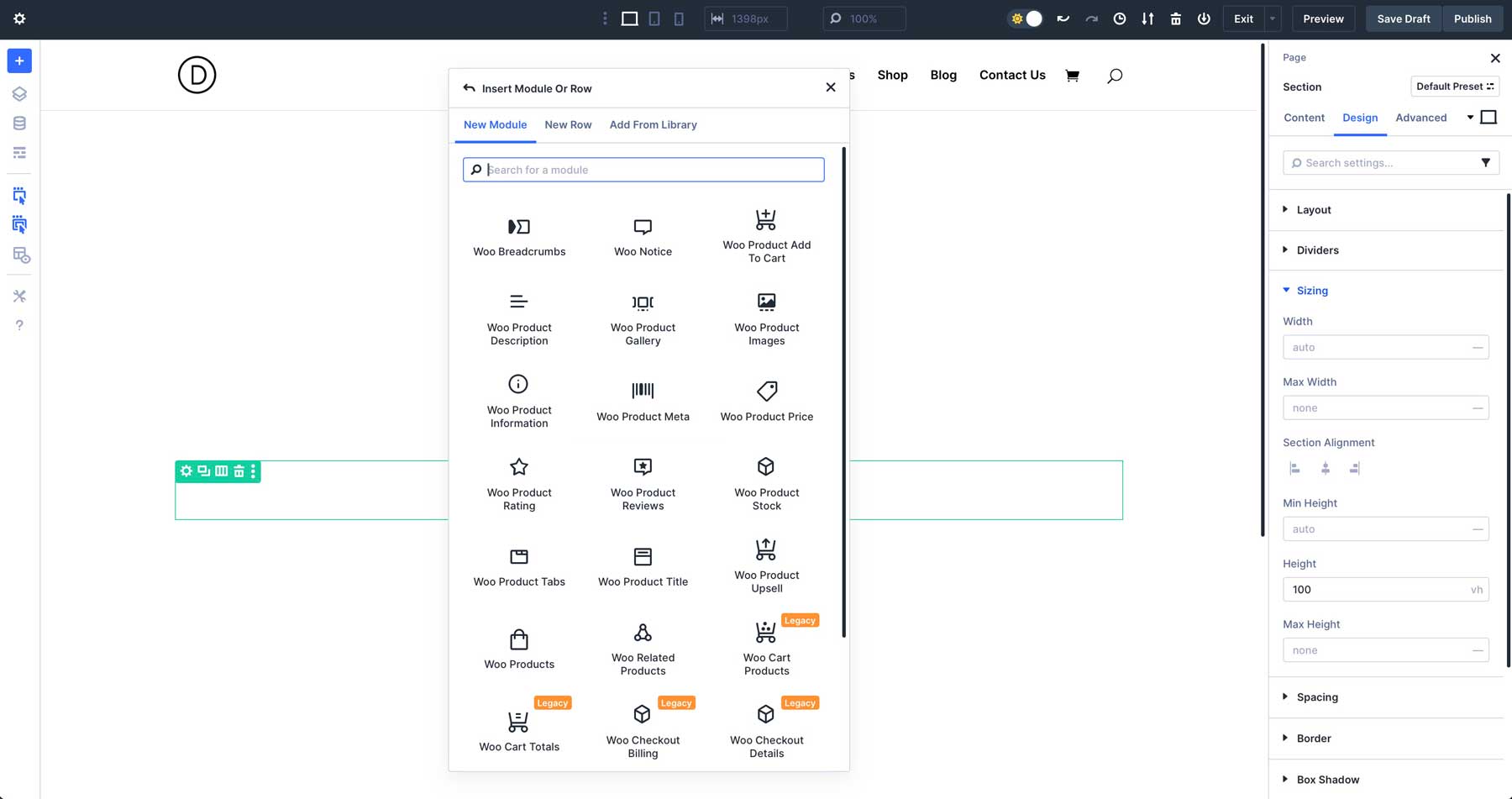Collapse the Sizing settings group
Screen dimensions: 1512x799
[1312, 290]
